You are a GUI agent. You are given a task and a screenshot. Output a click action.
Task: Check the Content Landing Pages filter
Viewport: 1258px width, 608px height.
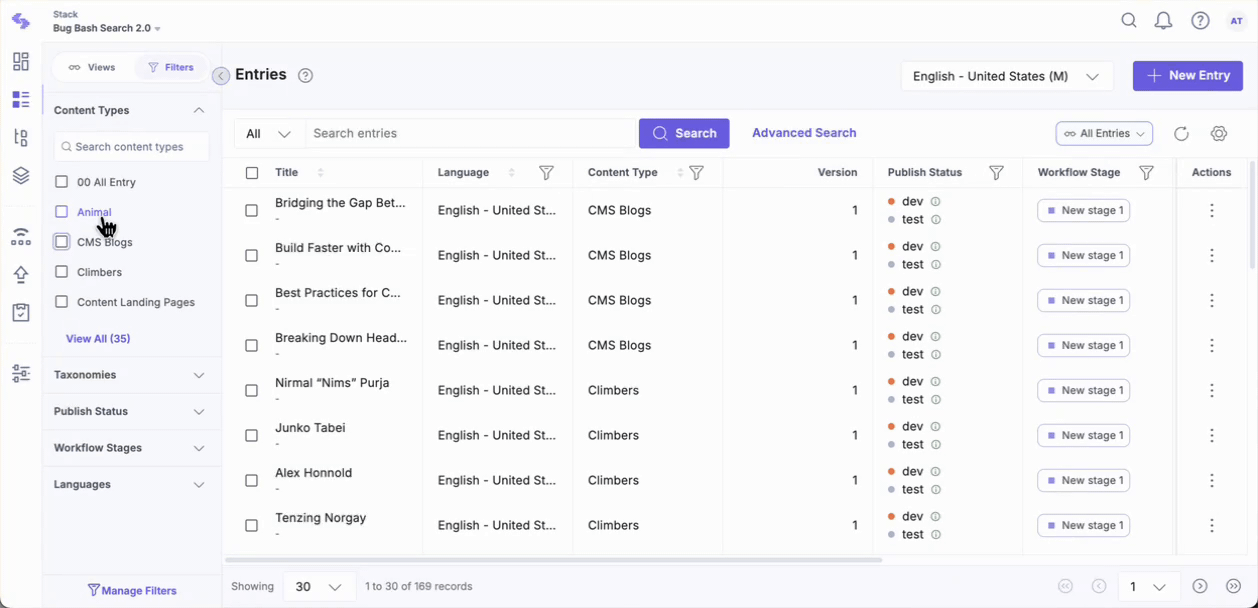click(x=62, y=302)
